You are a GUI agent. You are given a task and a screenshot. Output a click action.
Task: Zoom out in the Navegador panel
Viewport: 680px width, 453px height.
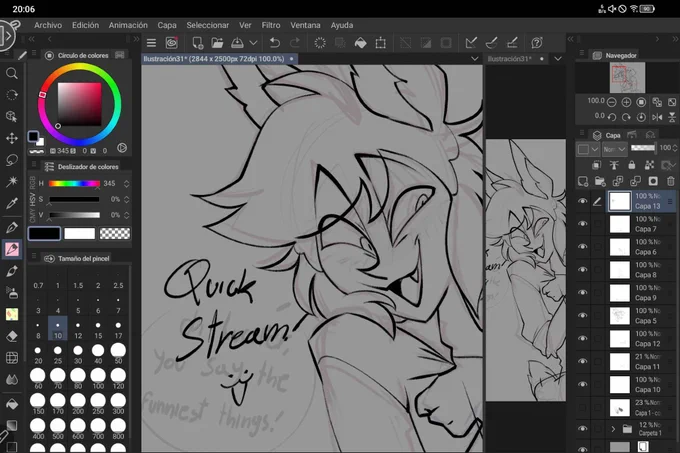point(611,102)
